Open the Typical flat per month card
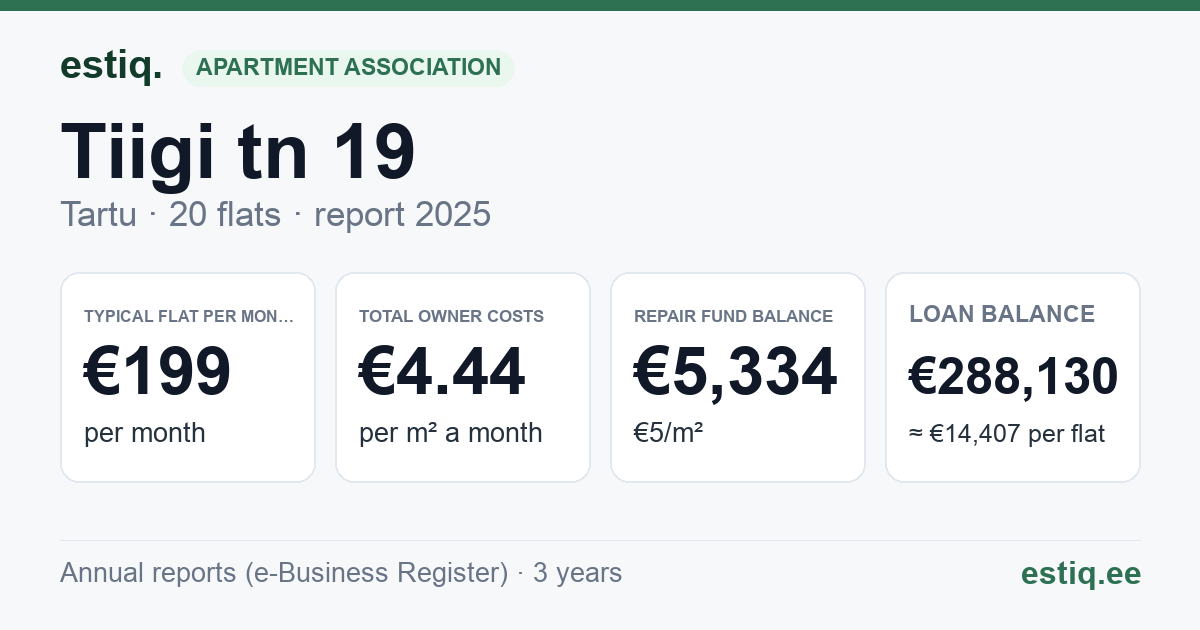Viewport: 1200px width, 630px height. (188, 377)
